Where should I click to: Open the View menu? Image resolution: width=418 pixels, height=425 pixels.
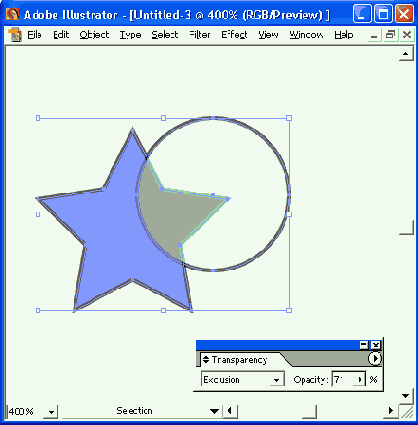pyautogui.click(x=268, y=35)
